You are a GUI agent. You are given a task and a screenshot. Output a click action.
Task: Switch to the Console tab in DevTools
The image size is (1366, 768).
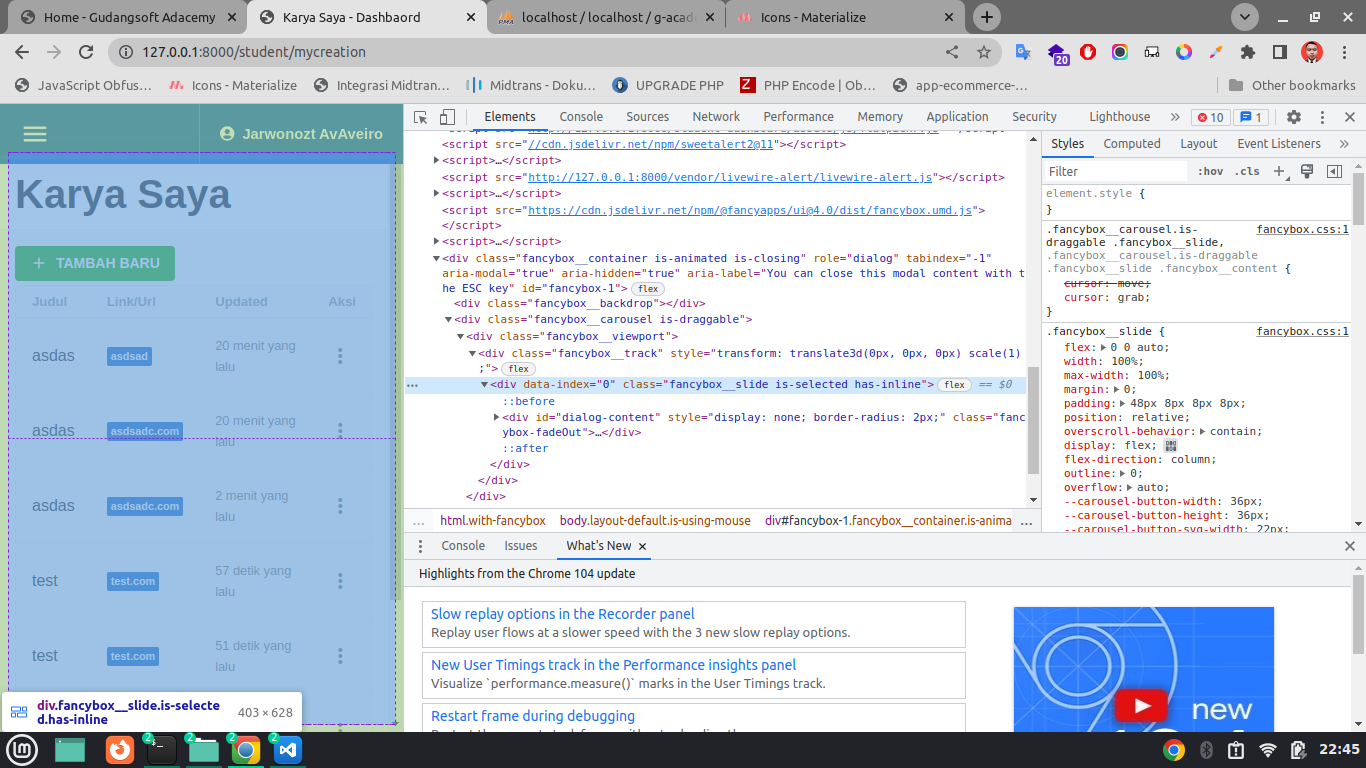click(x=581, y=117)
